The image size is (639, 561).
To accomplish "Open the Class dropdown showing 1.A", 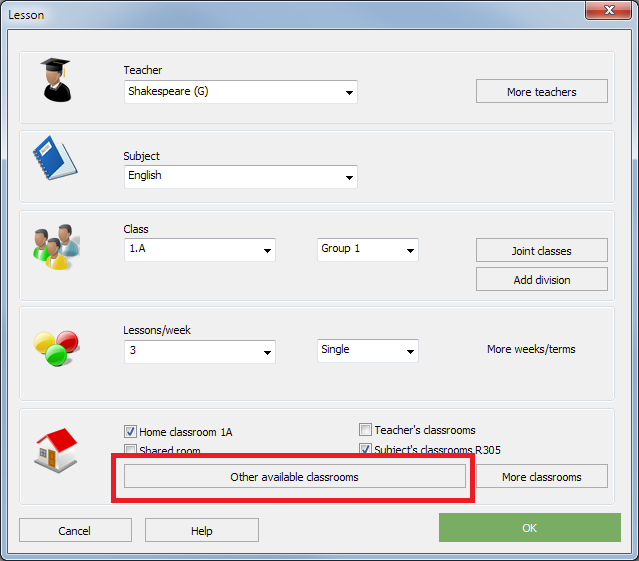I will pos(267,250).
